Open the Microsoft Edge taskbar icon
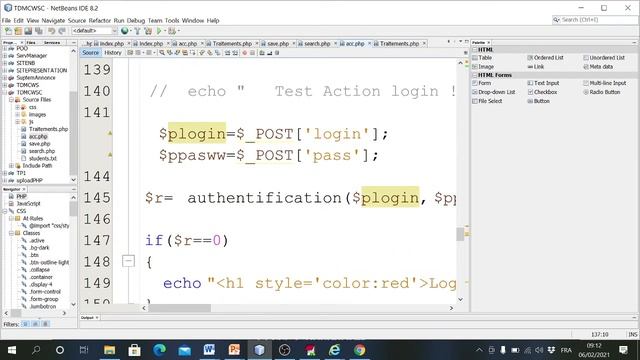The image size is (640, 360). coord(159,350)
